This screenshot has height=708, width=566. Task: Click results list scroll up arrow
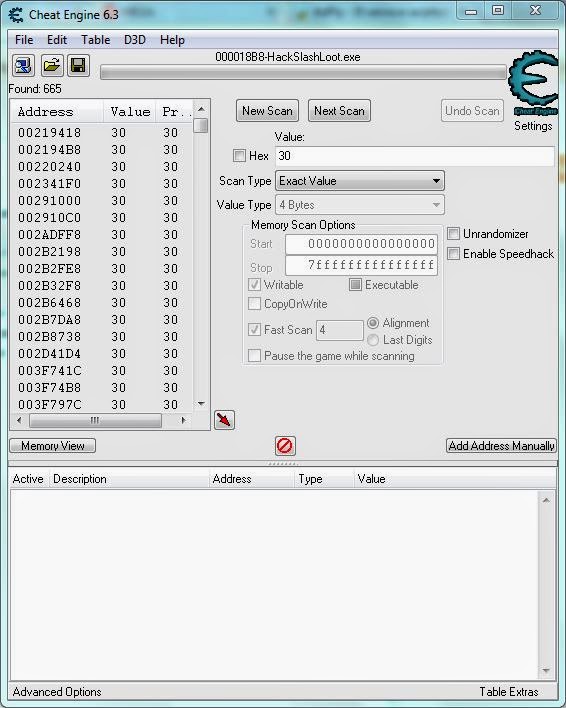[x=201, y=109]
